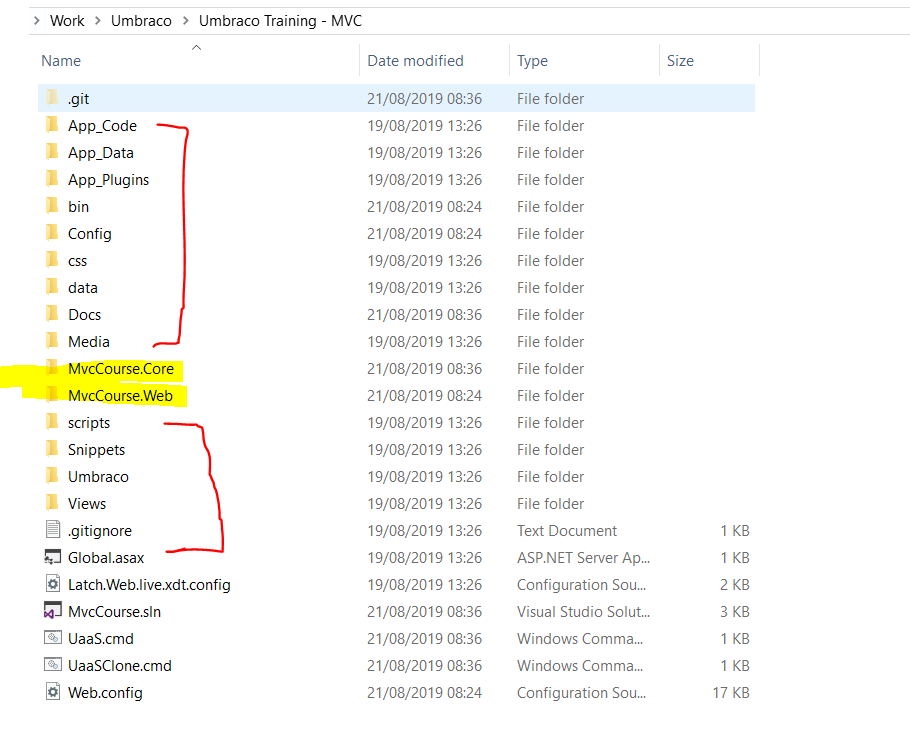Select the Snippets folder icon
This screenshot has height=753, width=910.
[x=52, y=448]
